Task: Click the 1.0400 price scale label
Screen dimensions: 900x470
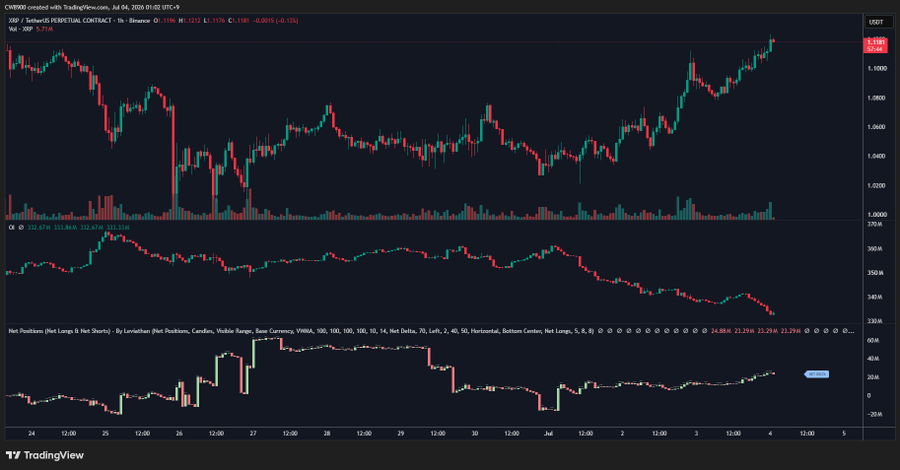Action: click(876, 156)
